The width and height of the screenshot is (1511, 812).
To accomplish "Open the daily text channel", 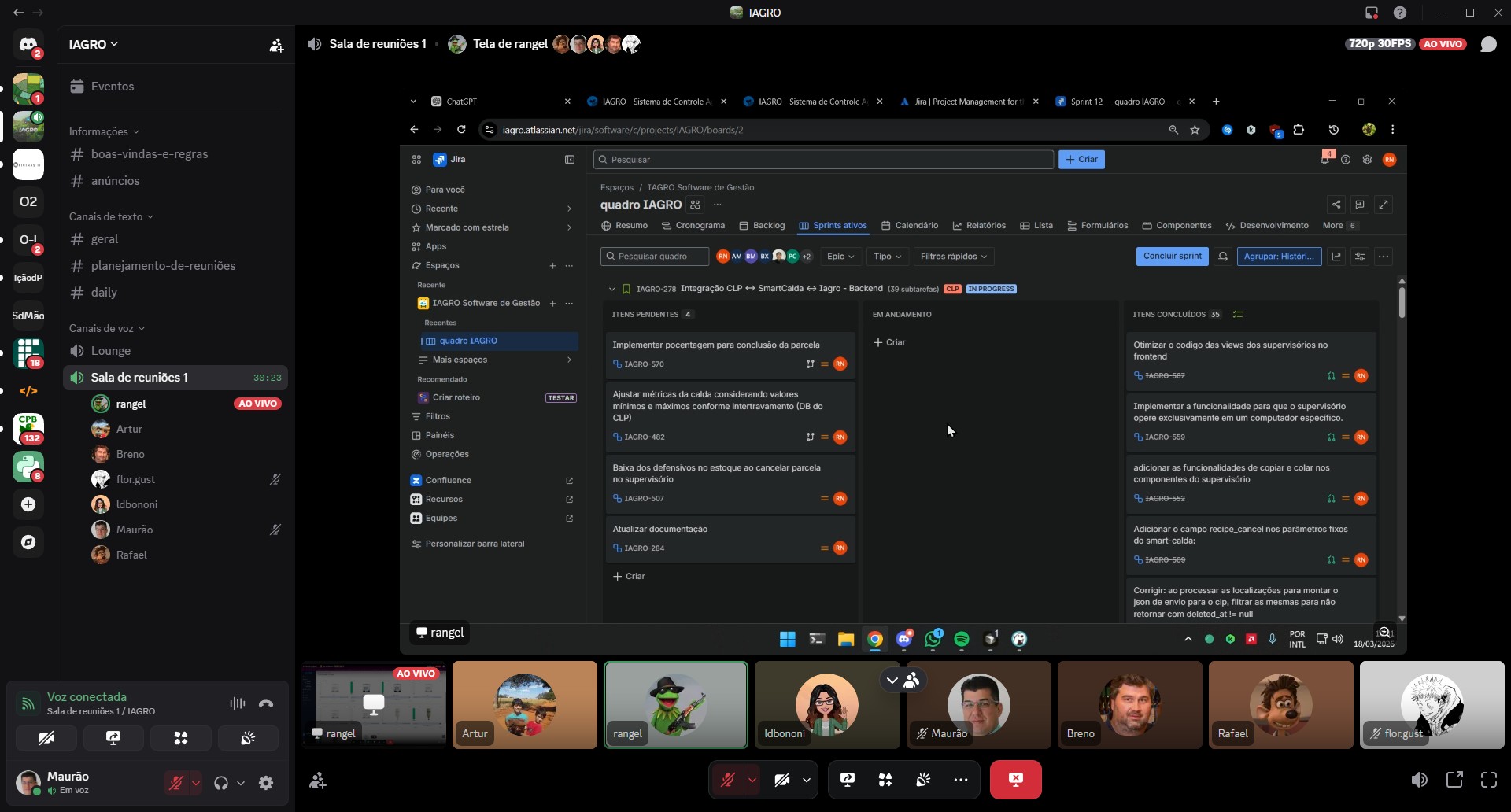I will coord(175,293).
